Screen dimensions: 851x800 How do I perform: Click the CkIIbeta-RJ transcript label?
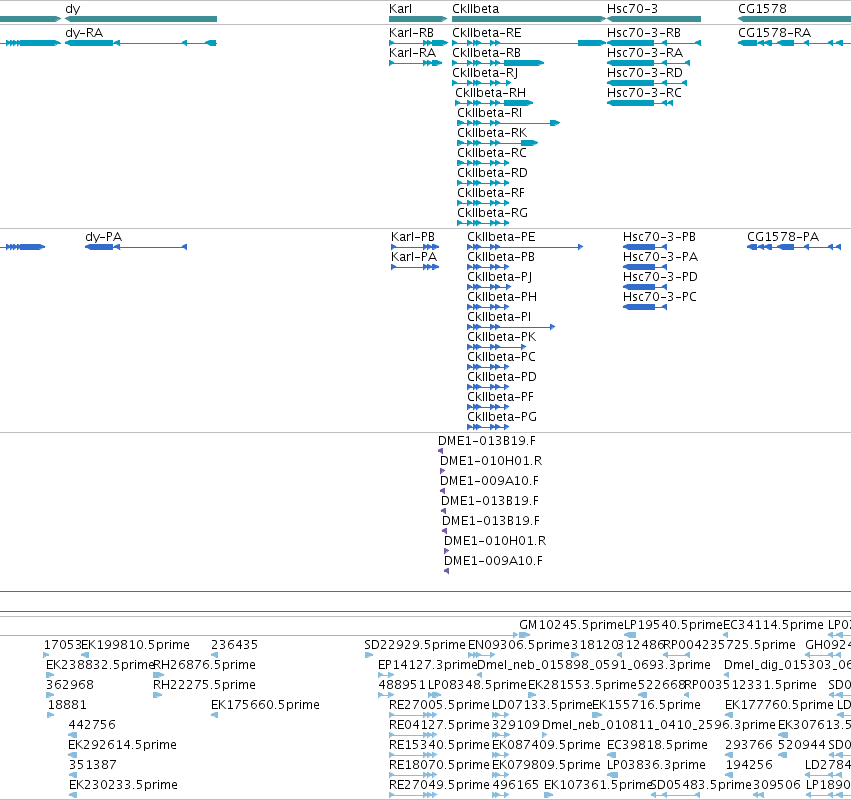point(485,73)
